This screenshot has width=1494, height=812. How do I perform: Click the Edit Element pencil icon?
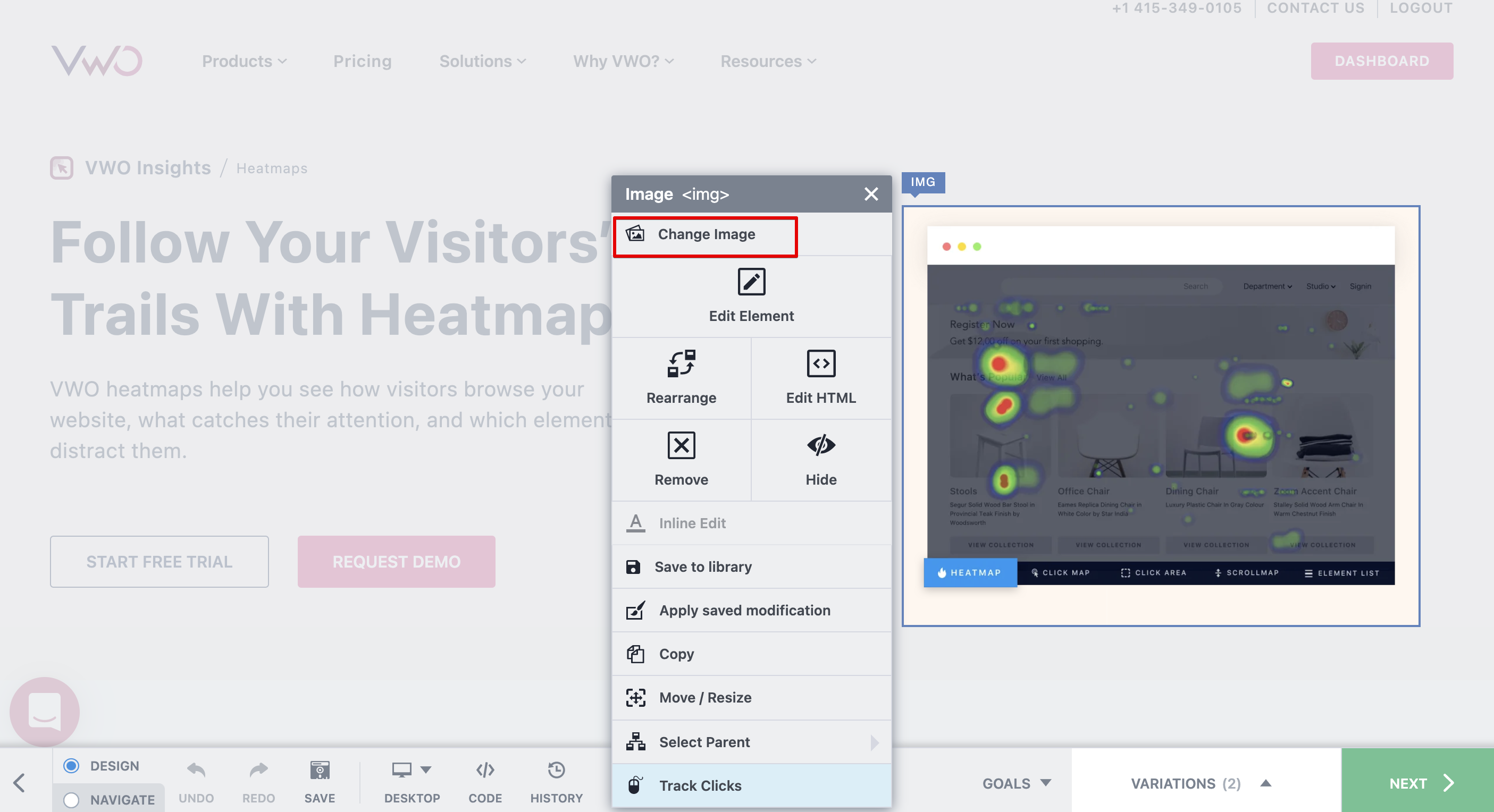point(751,282)
